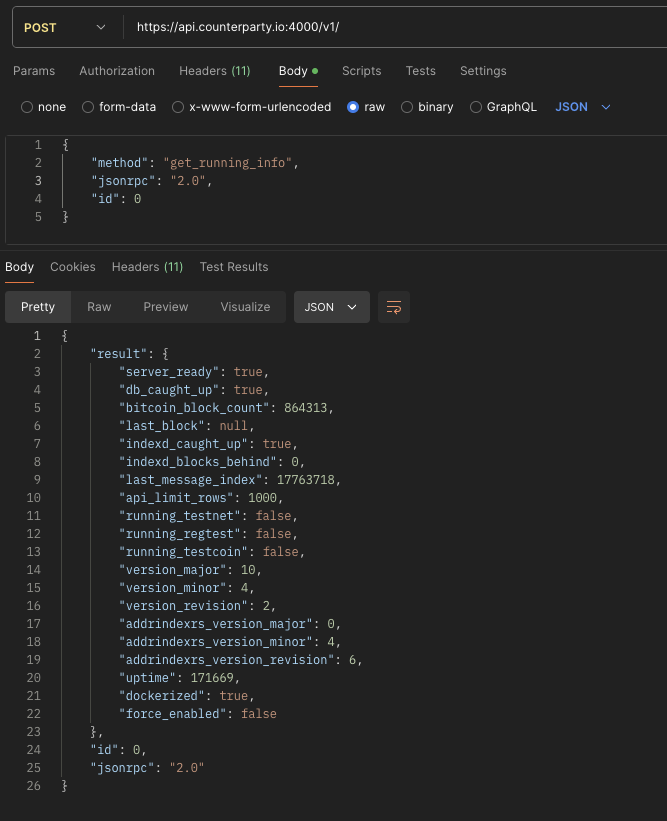Click the response "jsonrpc": "2.0" line 25
667x821 pixels.
(147, 768)
